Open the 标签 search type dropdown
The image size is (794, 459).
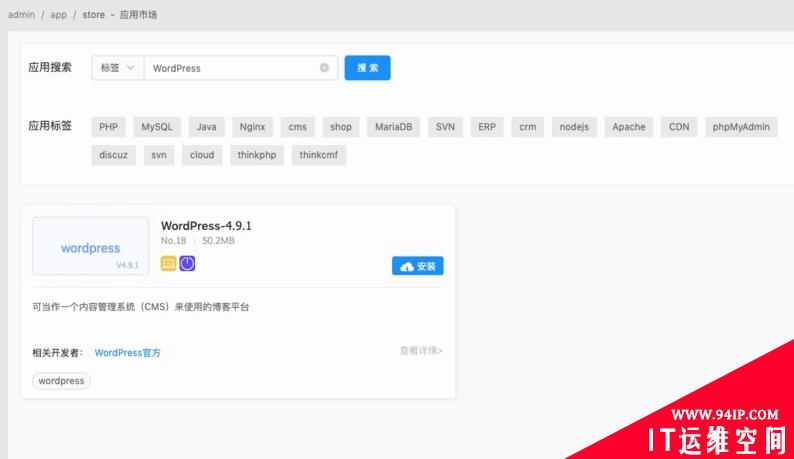(x=117, y=68)
